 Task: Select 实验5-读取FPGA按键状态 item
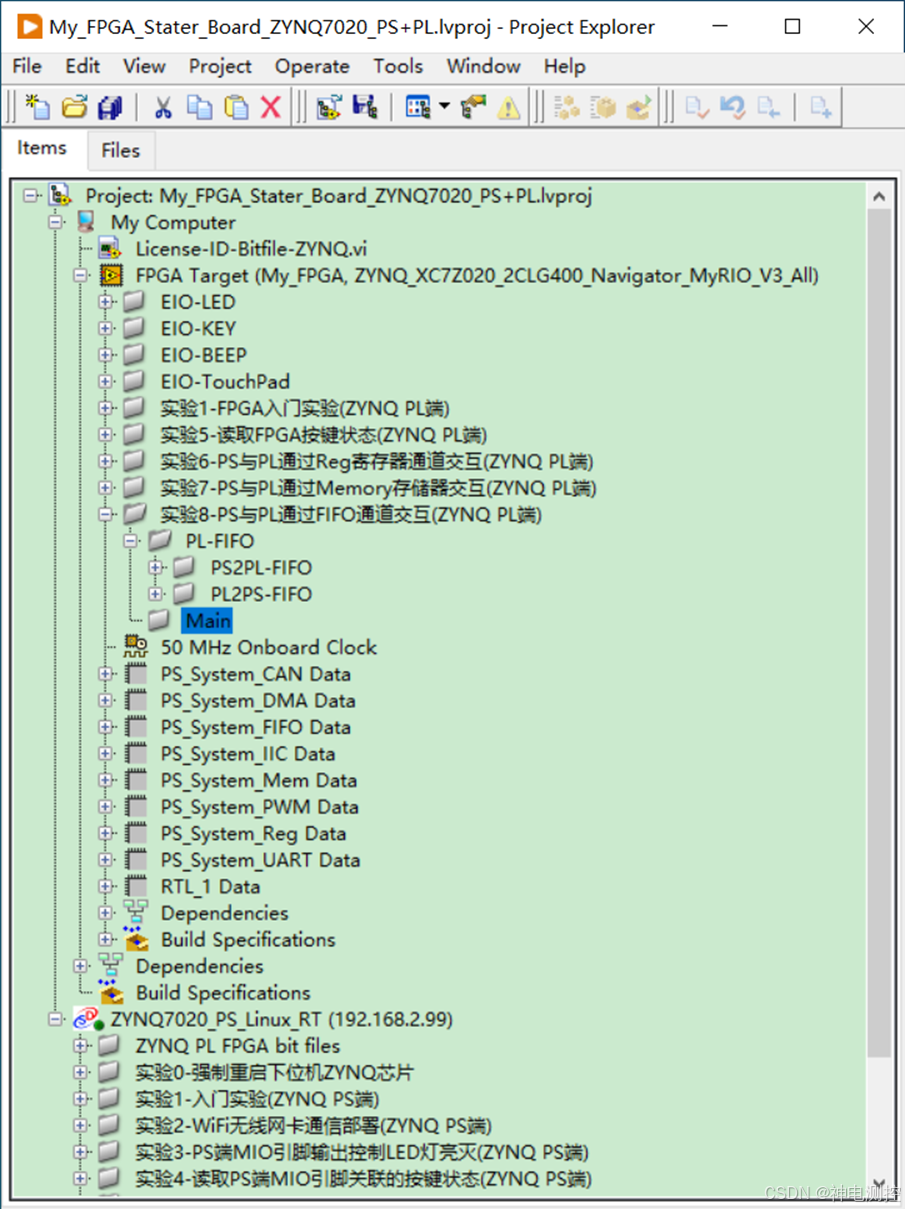click(x=324, y=435)
